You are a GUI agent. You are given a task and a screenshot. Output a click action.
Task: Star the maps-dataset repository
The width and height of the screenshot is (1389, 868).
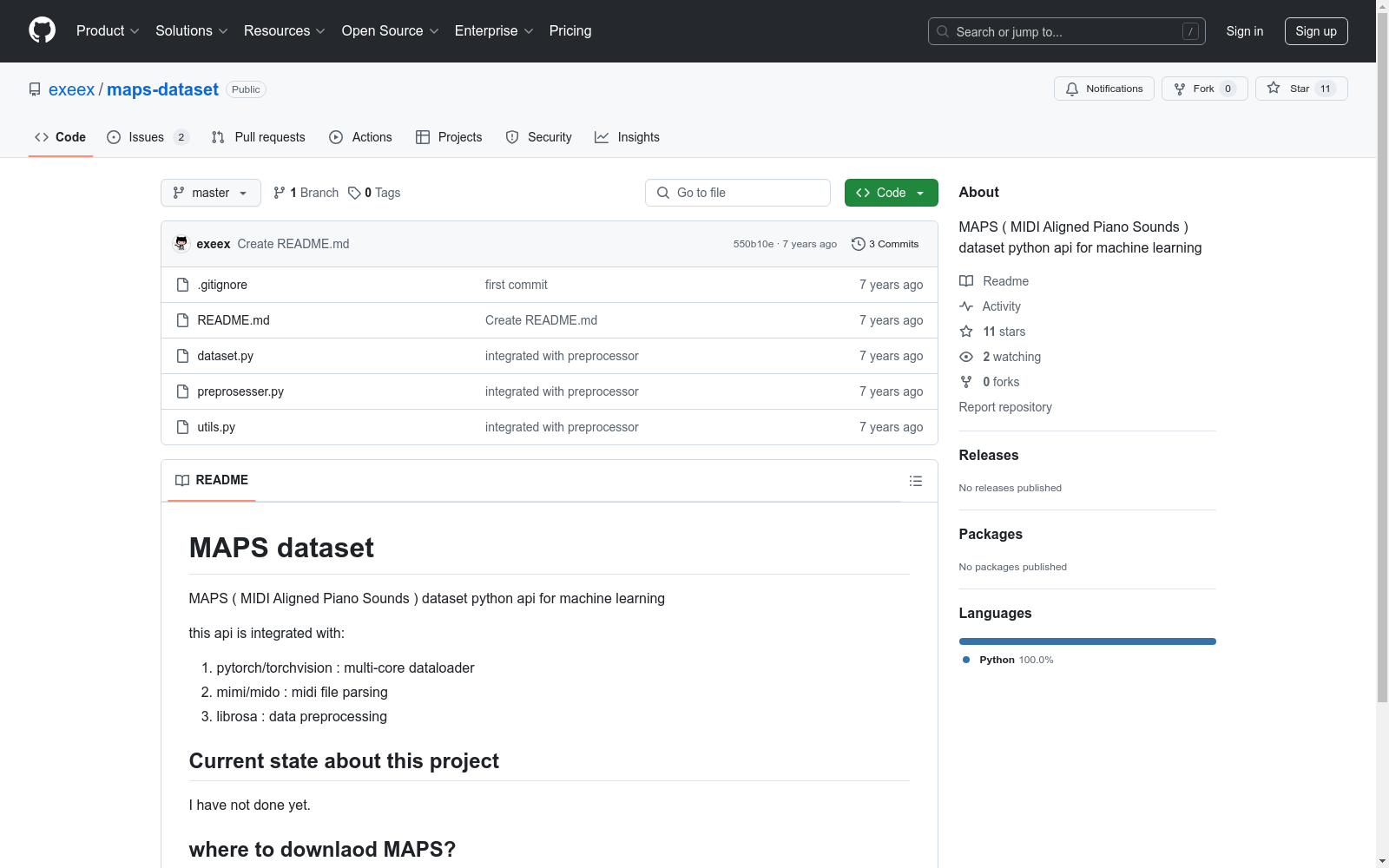coord(1300,89)
